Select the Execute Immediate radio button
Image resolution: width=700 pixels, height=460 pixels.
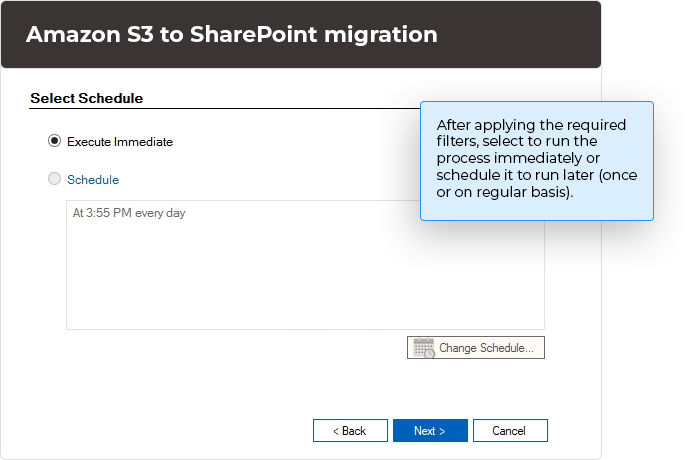(x=54, y=141)
